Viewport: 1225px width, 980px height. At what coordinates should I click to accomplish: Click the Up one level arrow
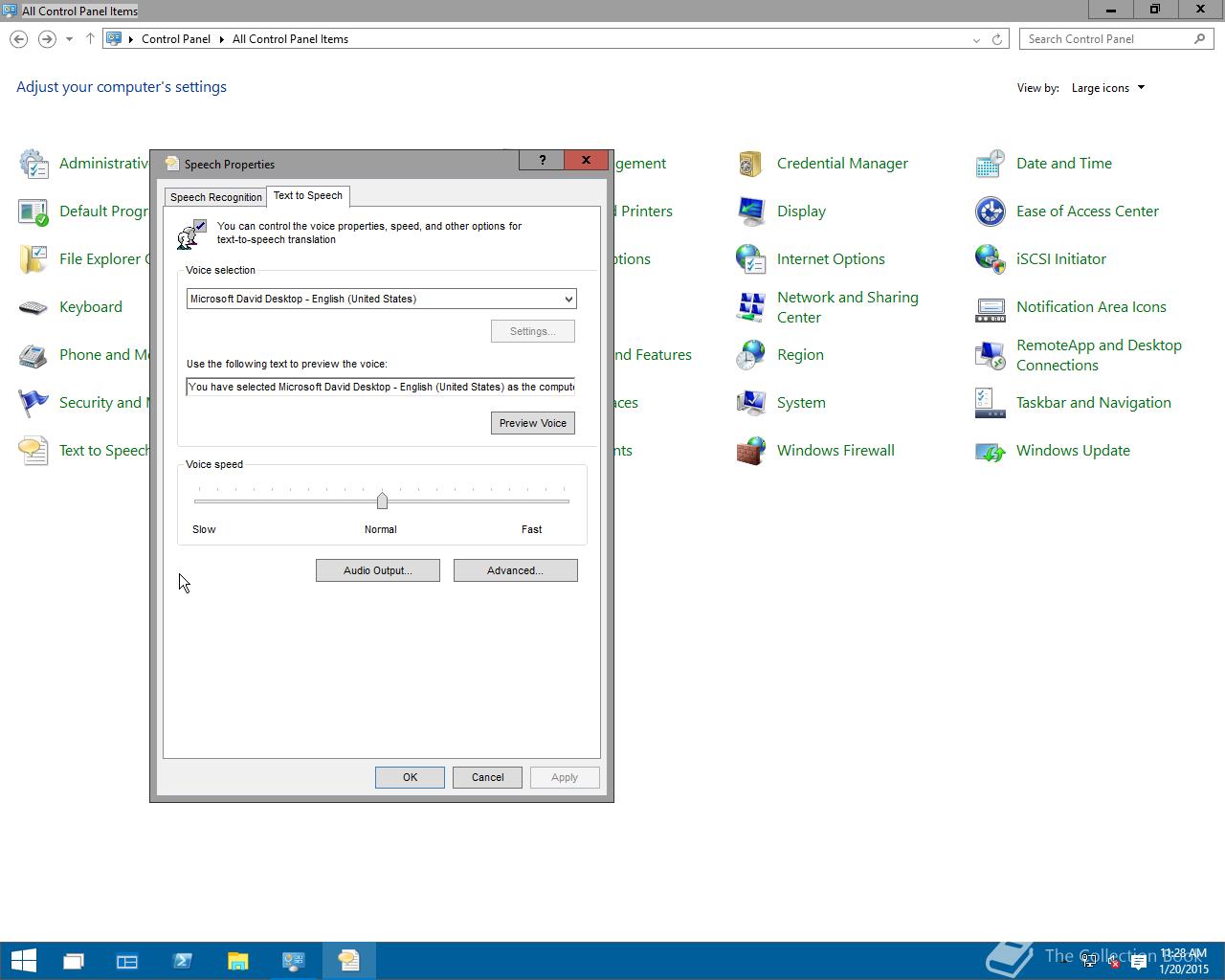click(90, 39)
